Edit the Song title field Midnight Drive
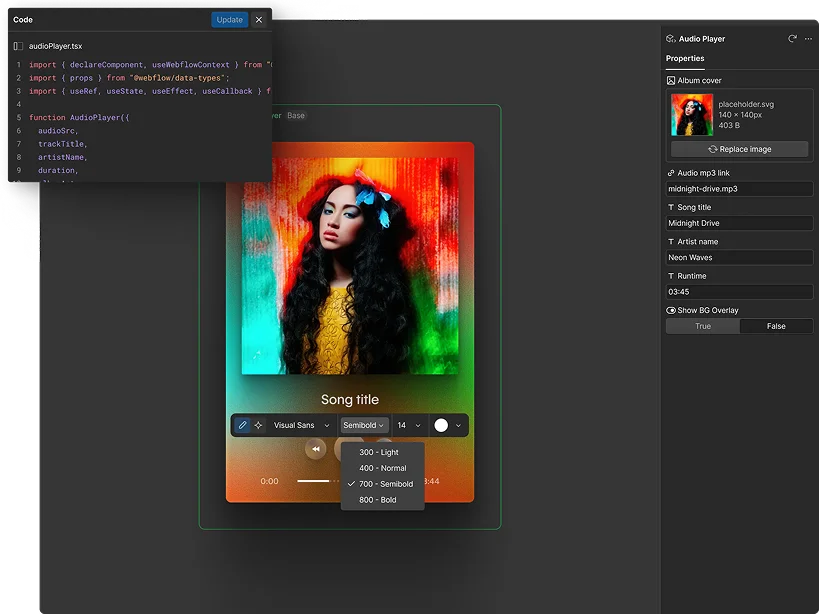819x614 pixels. (x=739, y=223)
